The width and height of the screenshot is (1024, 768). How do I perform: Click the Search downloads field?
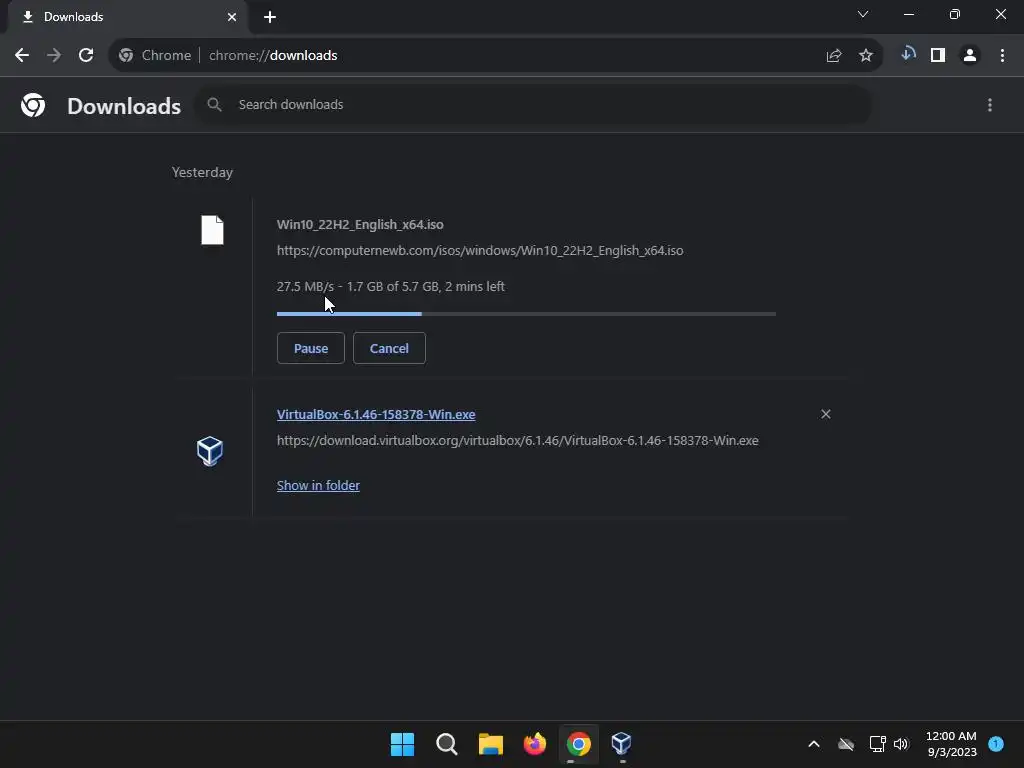534,104
